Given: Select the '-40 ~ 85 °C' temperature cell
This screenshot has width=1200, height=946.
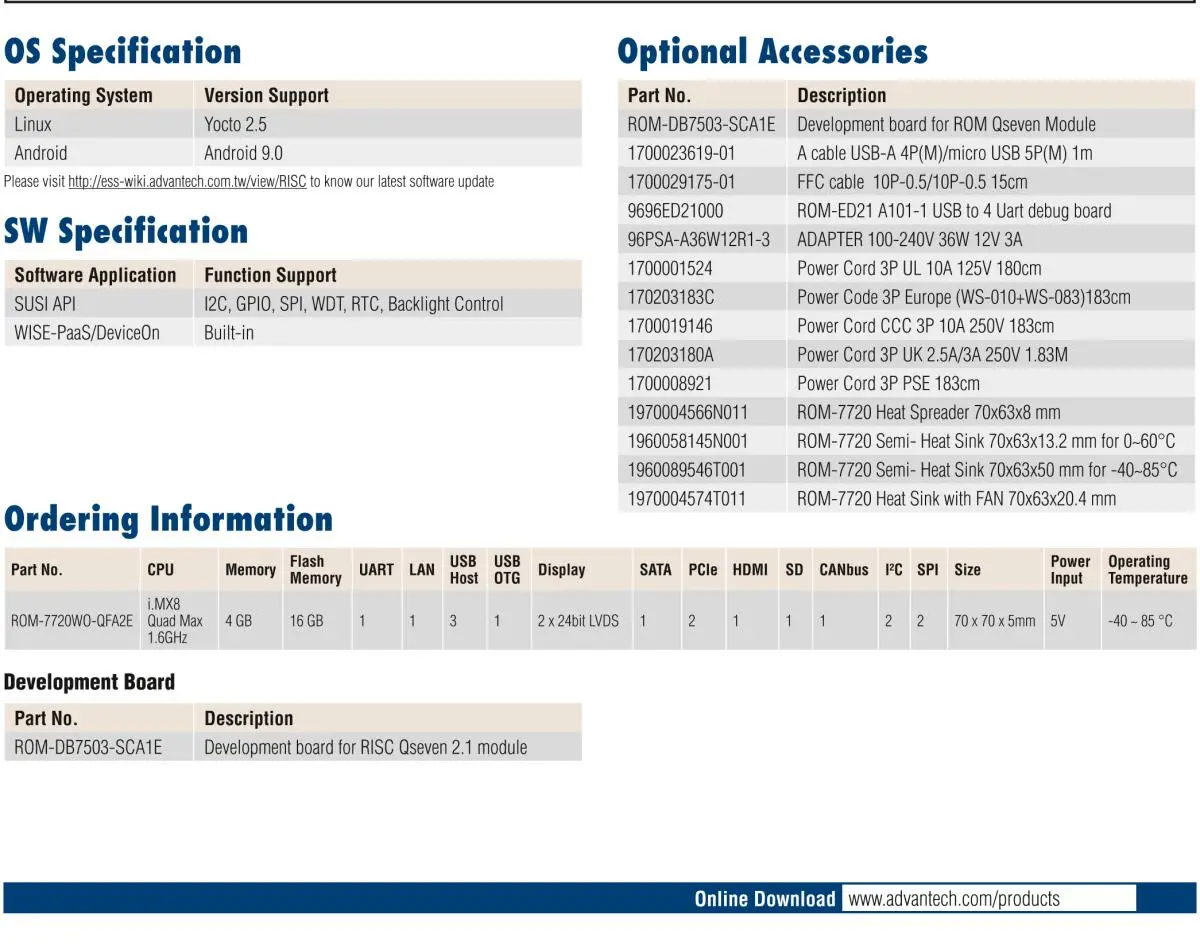Looking at the screenshot, I should click(1140, 620).
